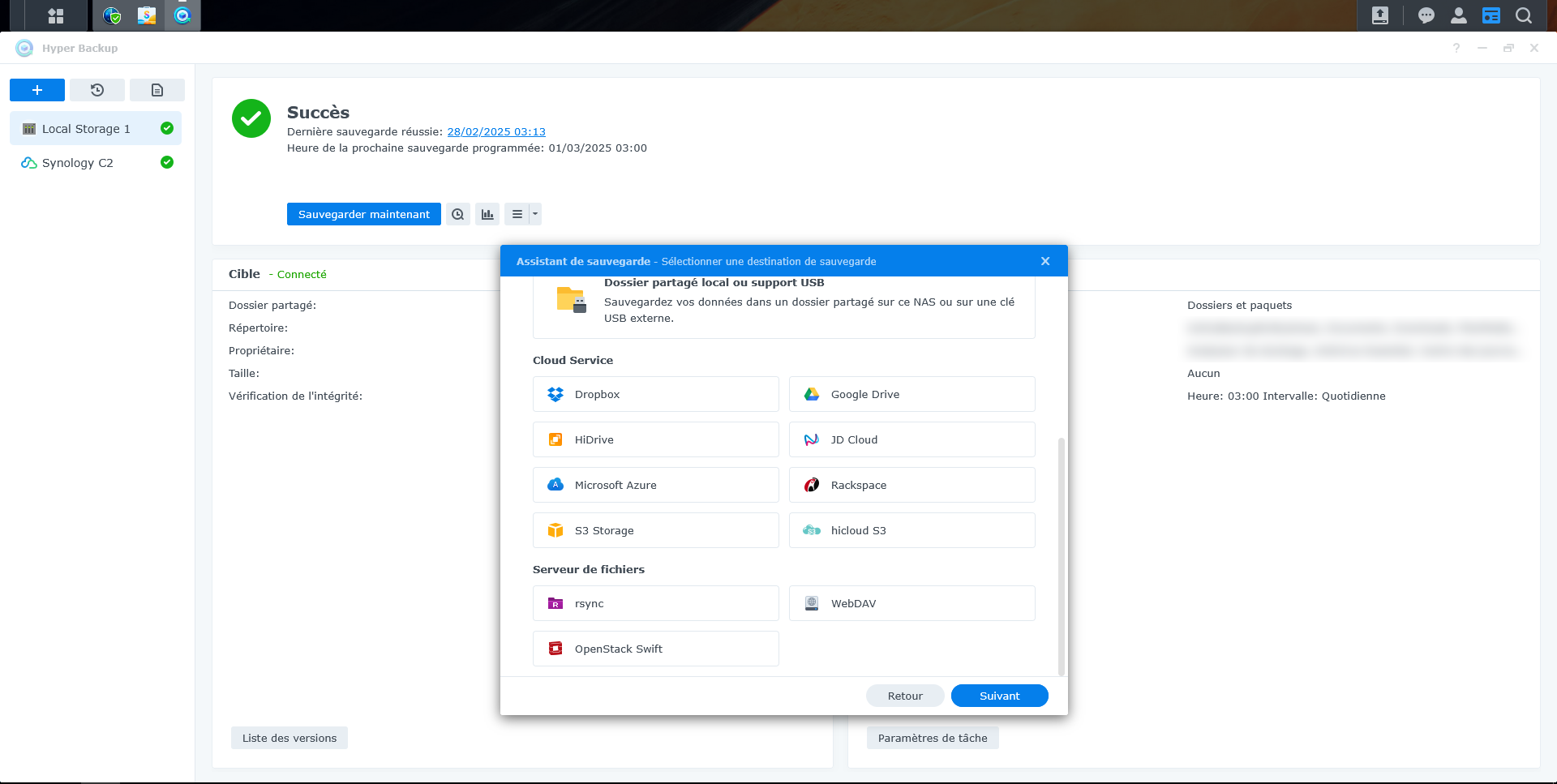Open the backup log document icon
Image resolution: width=1557 pixels, height=784 pixels.
[x=157, y=90]
